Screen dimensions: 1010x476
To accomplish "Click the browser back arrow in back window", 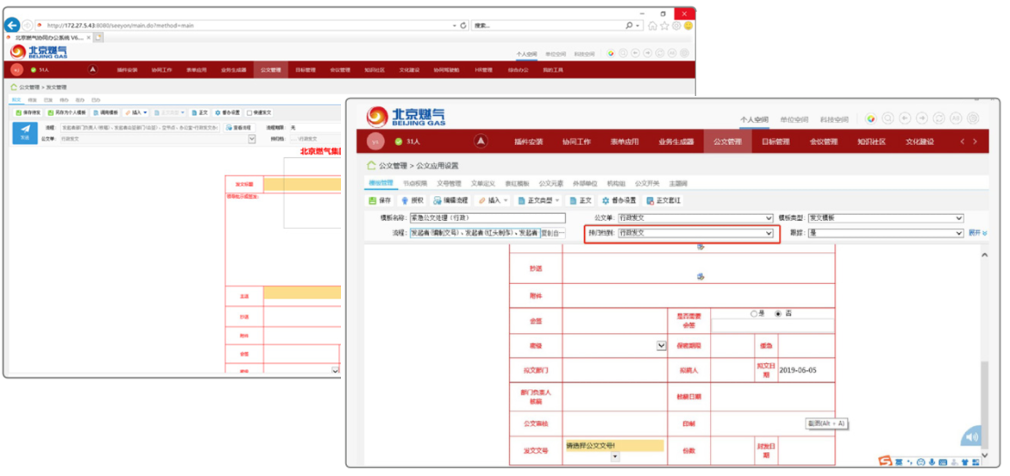I will [x=12, y=25].
